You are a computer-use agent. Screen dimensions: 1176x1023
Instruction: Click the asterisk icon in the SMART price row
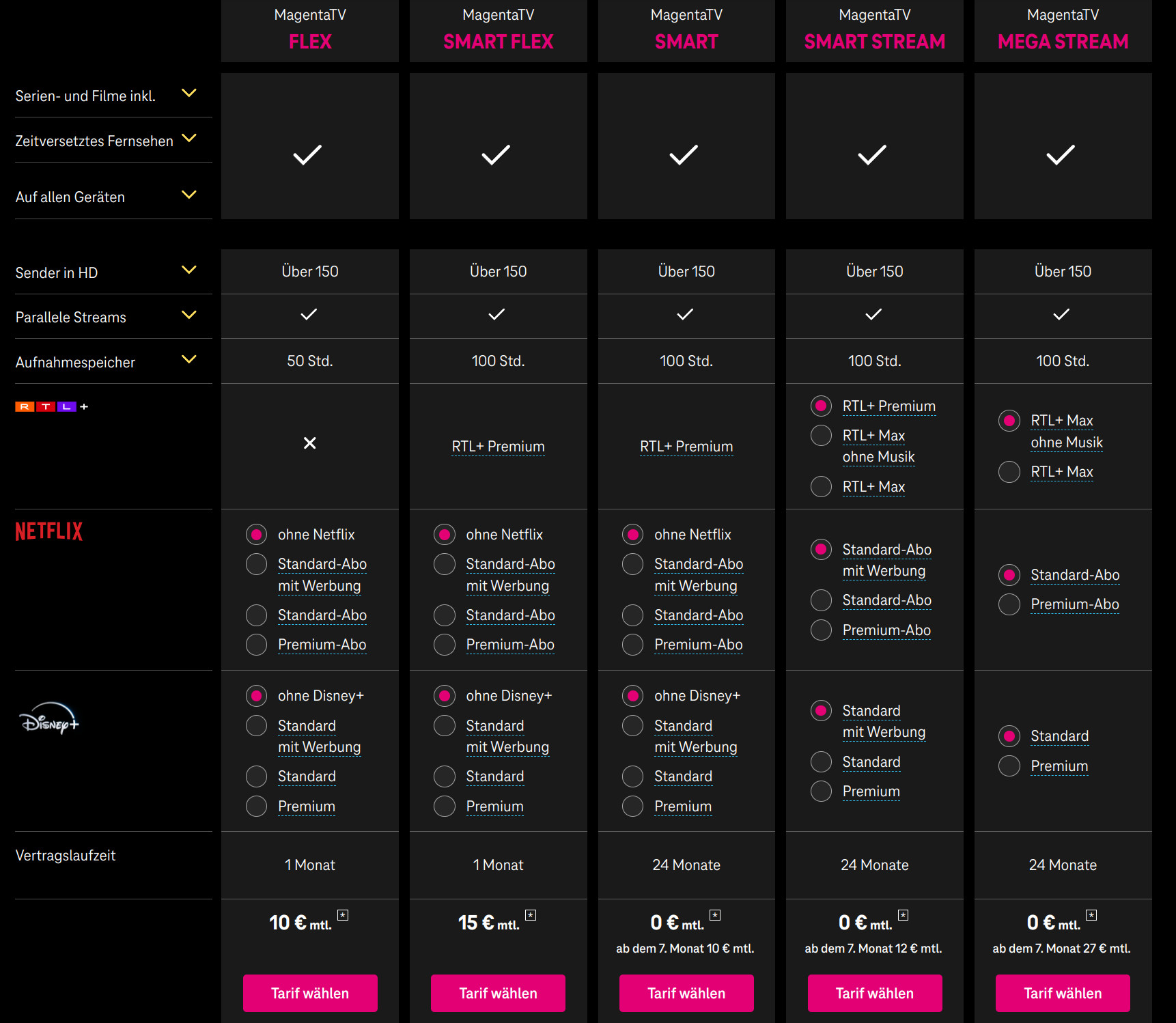[714, 913]
